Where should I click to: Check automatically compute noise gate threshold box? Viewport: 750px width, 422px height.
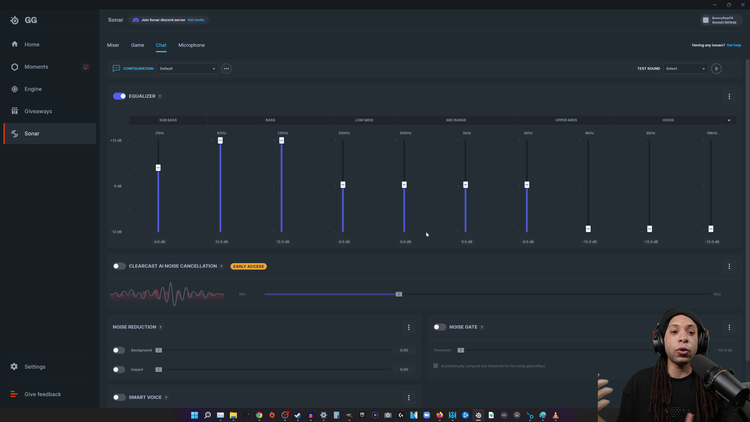435,366
